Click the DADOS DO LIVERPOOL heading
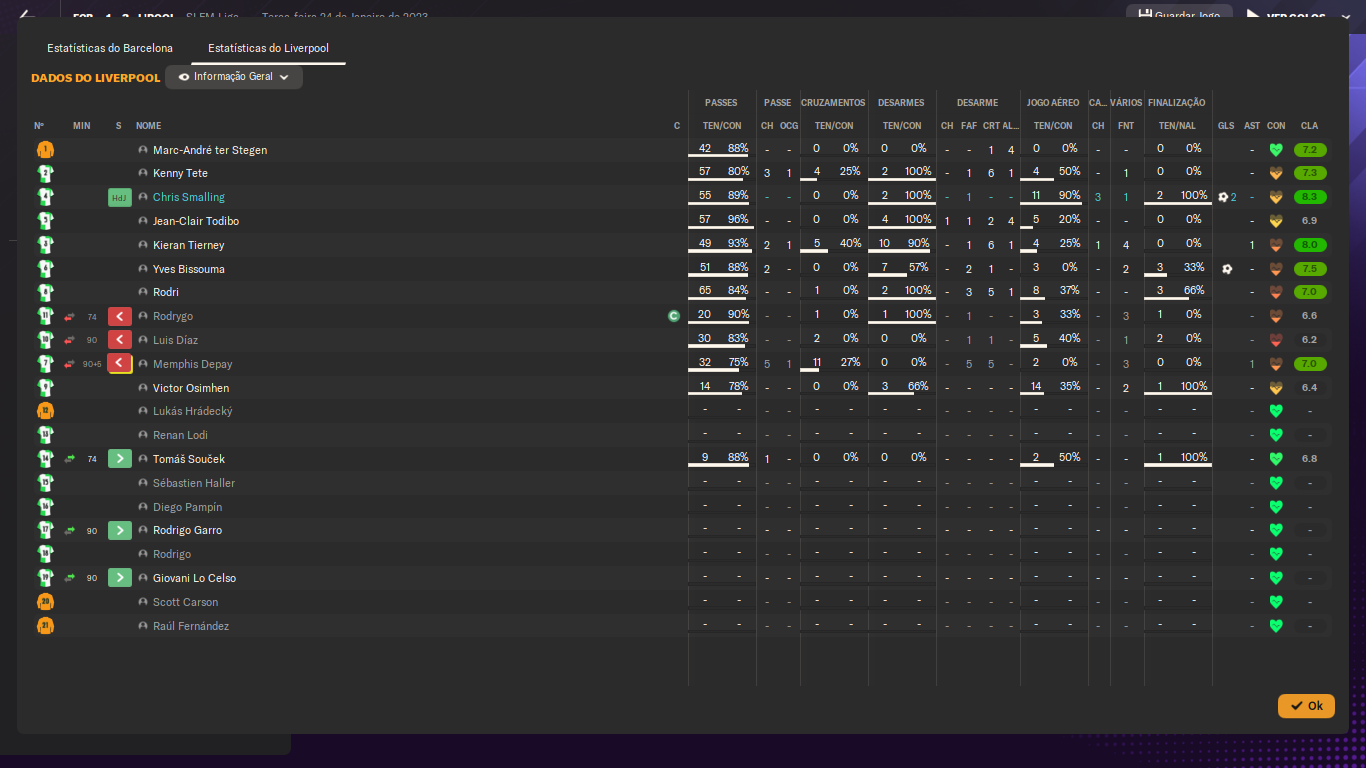 95,77
